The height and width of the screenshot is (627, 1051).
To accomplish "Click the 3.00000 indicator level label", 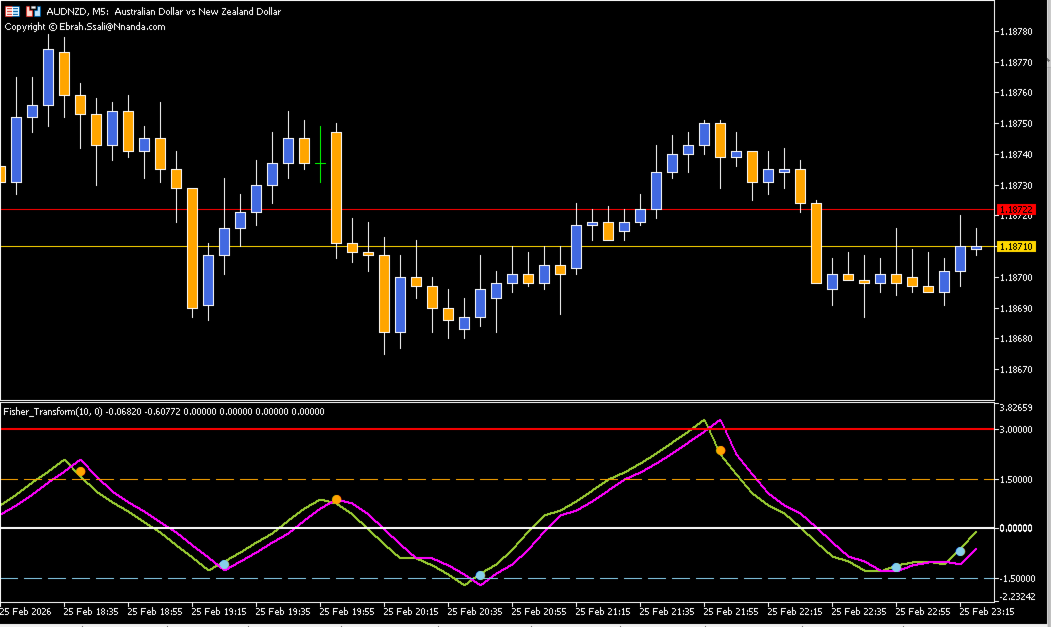I will (1015, 429).
